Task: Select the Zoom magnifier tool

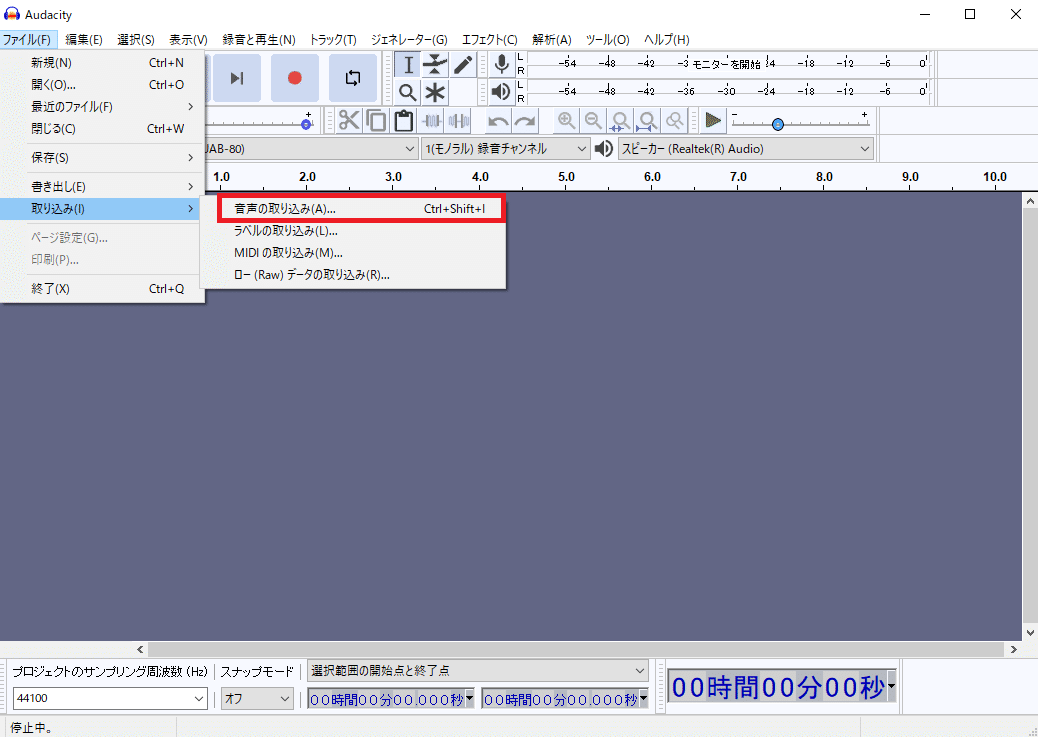Action: pyautogui.click(x=408, y=93)
